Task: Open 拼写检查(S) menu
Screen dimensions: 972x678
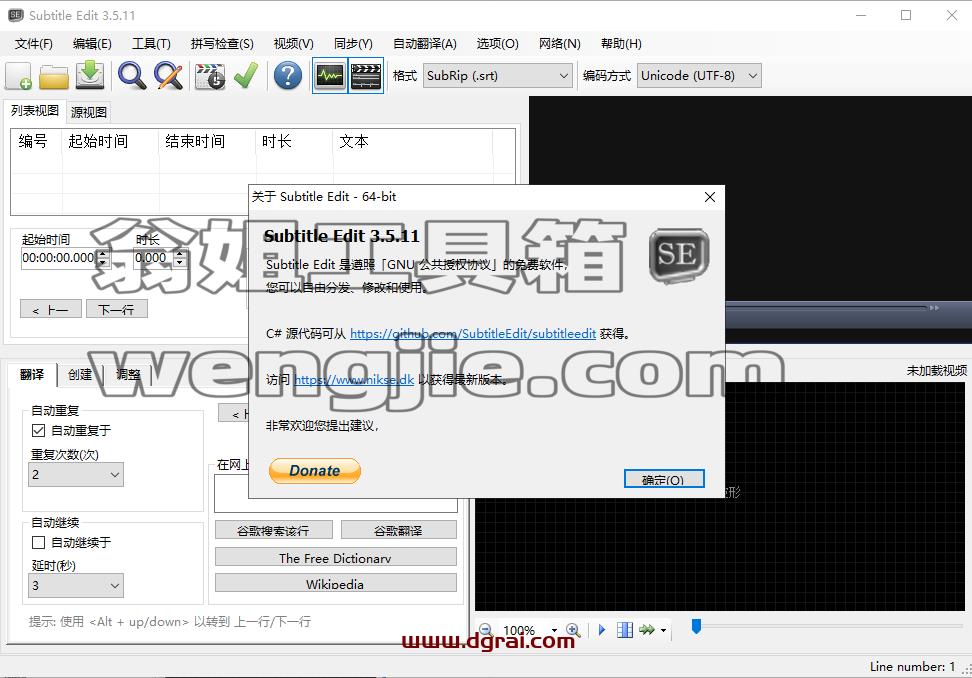Action: tap(222, 44)
